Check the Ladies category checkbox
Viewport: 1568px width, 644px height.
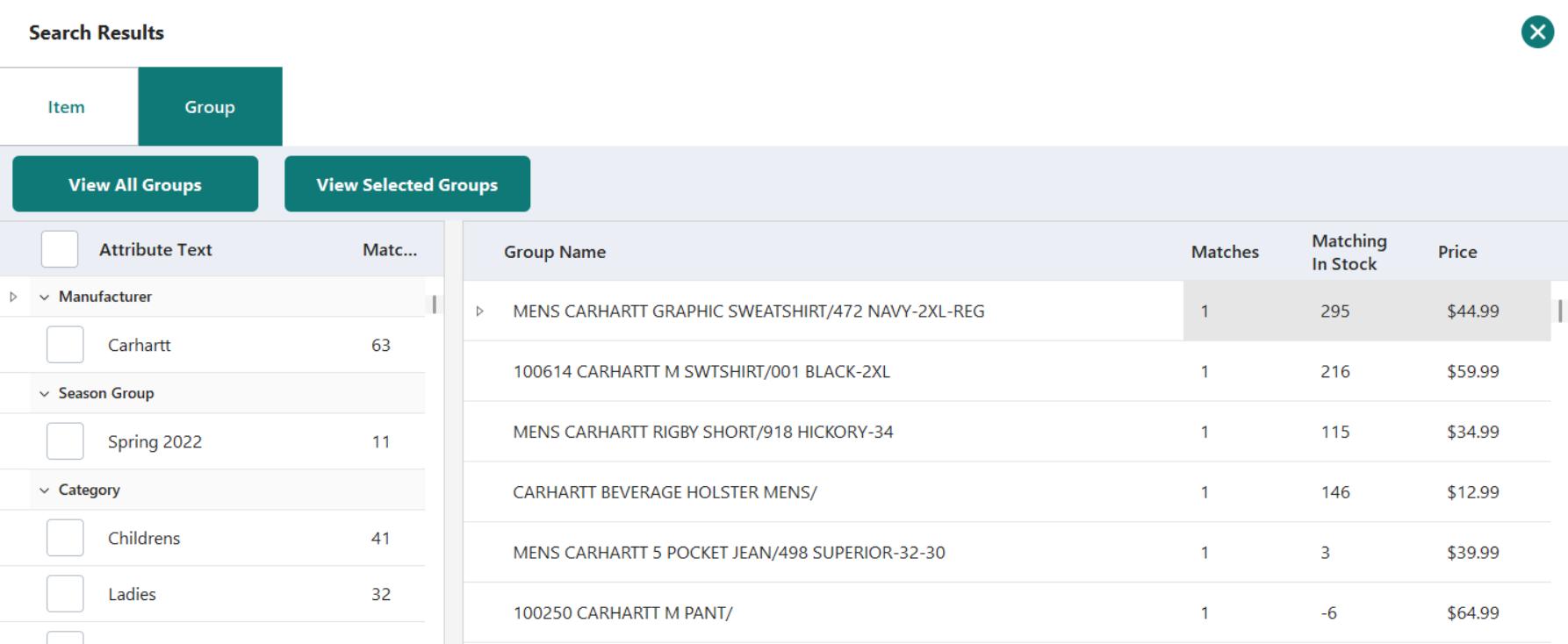click(65, 594)
